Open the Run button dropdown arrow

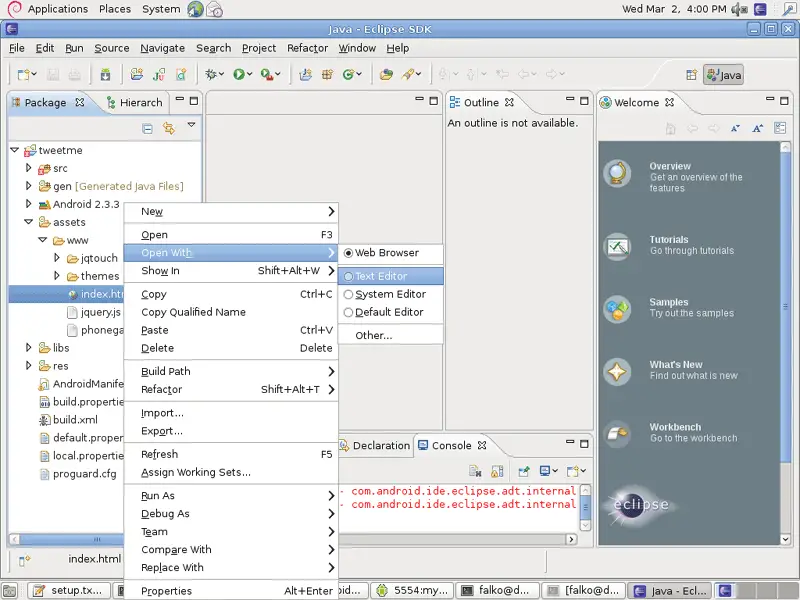pos(249,74)
